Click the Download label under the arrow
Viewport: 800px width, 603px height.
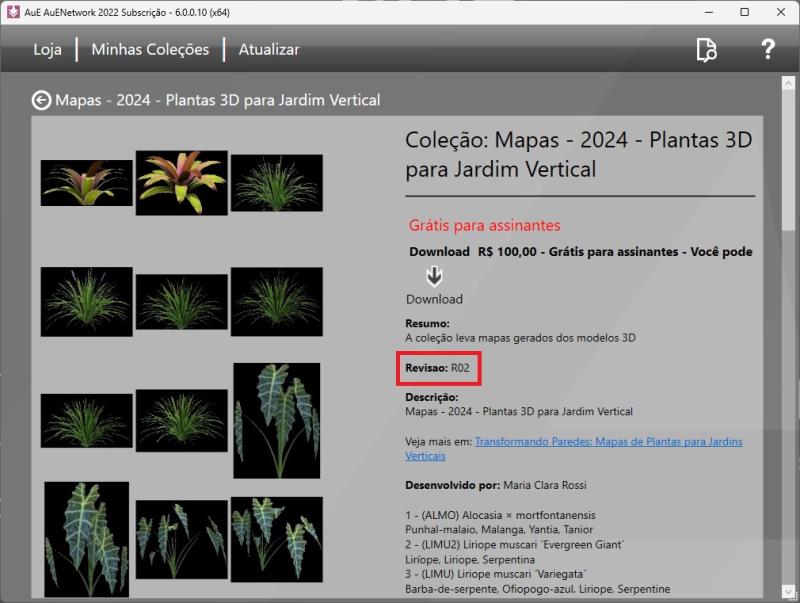tap(434, 299)
